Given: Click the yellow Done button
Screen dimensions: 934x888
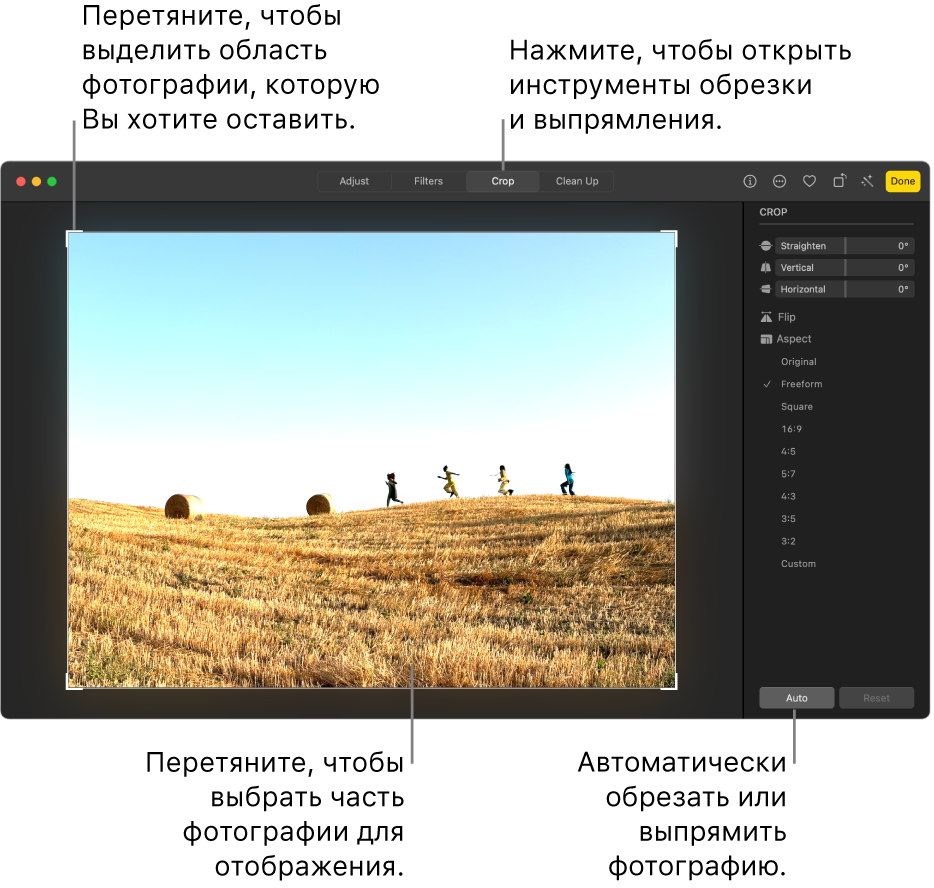Looking at the screenshot, I should tap(902, 181).
